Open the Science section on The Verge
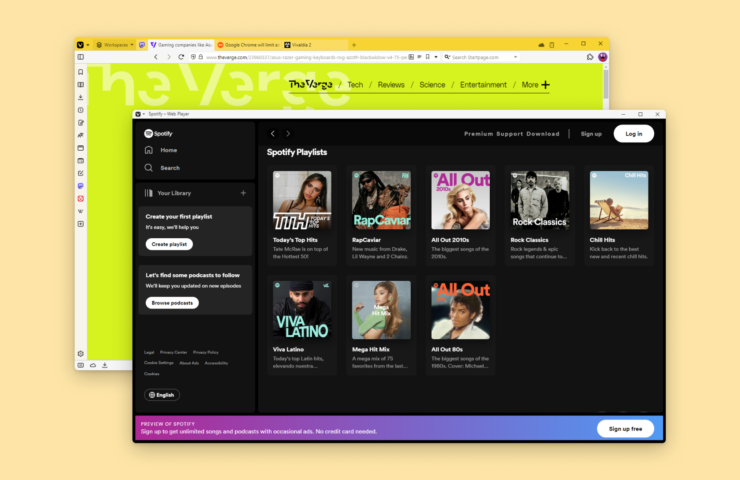Image resolution: width=740 pixels, height=480 pixels. [x=432, y=85]
